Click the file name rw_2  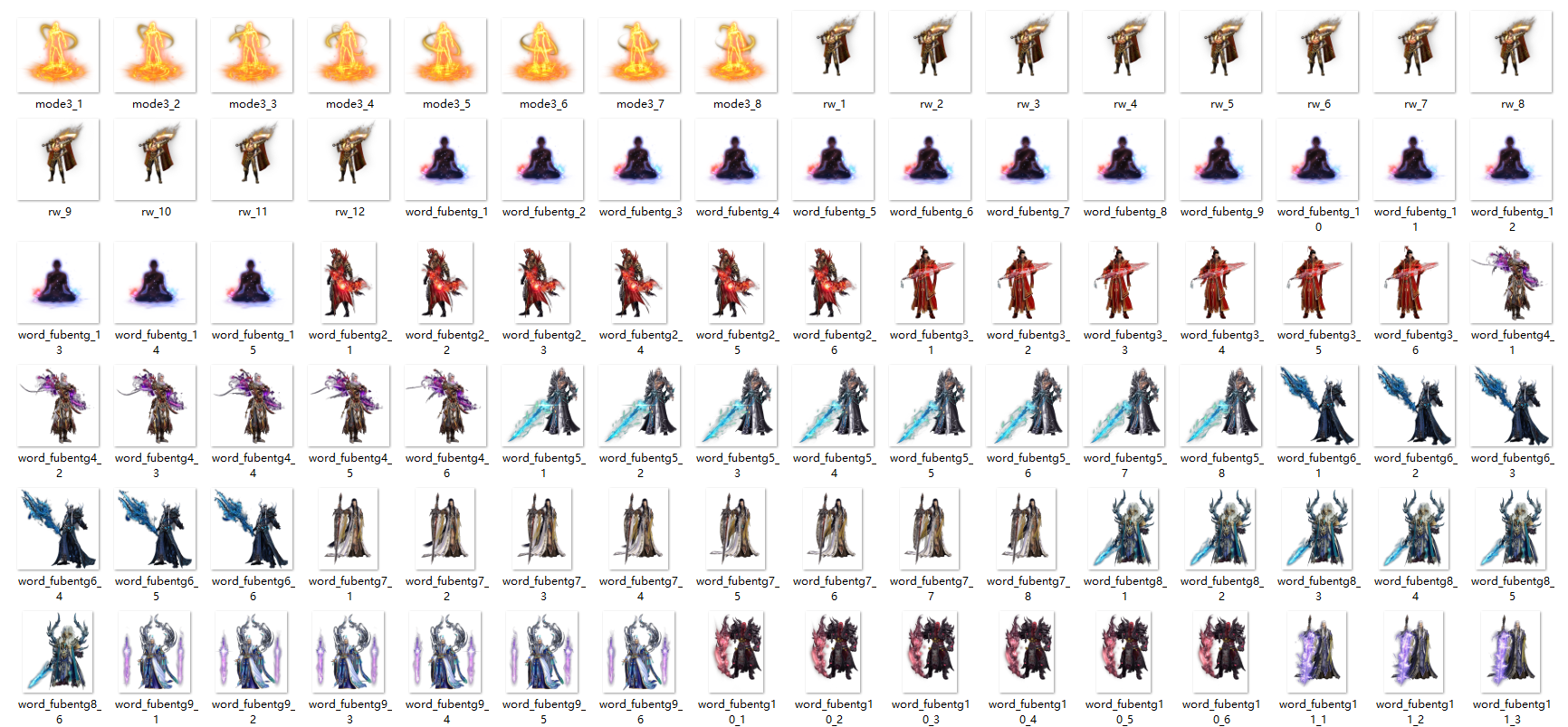(x=931, y=104)
